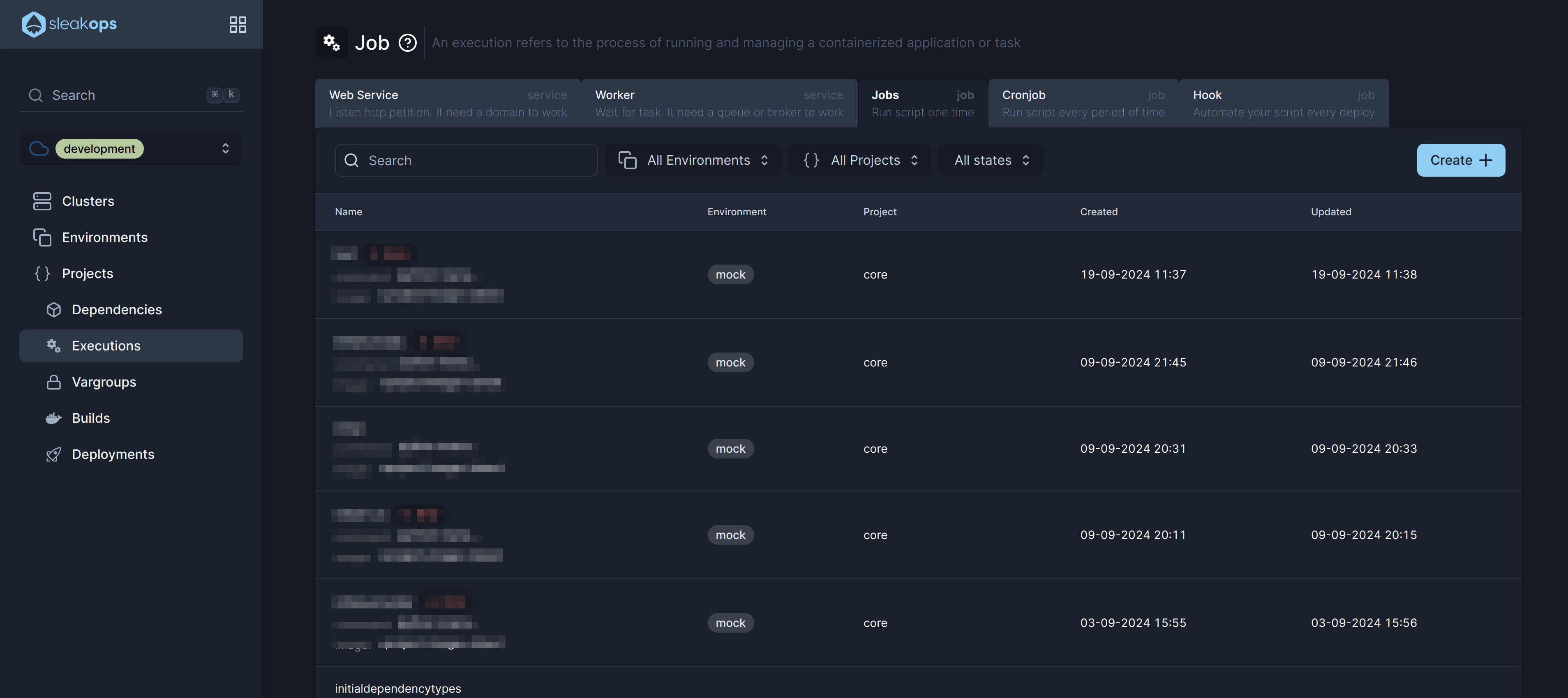This screenshot has height=698, width=1568.
Task: Click the All Projects braces icon
Action: coord(811,160)
